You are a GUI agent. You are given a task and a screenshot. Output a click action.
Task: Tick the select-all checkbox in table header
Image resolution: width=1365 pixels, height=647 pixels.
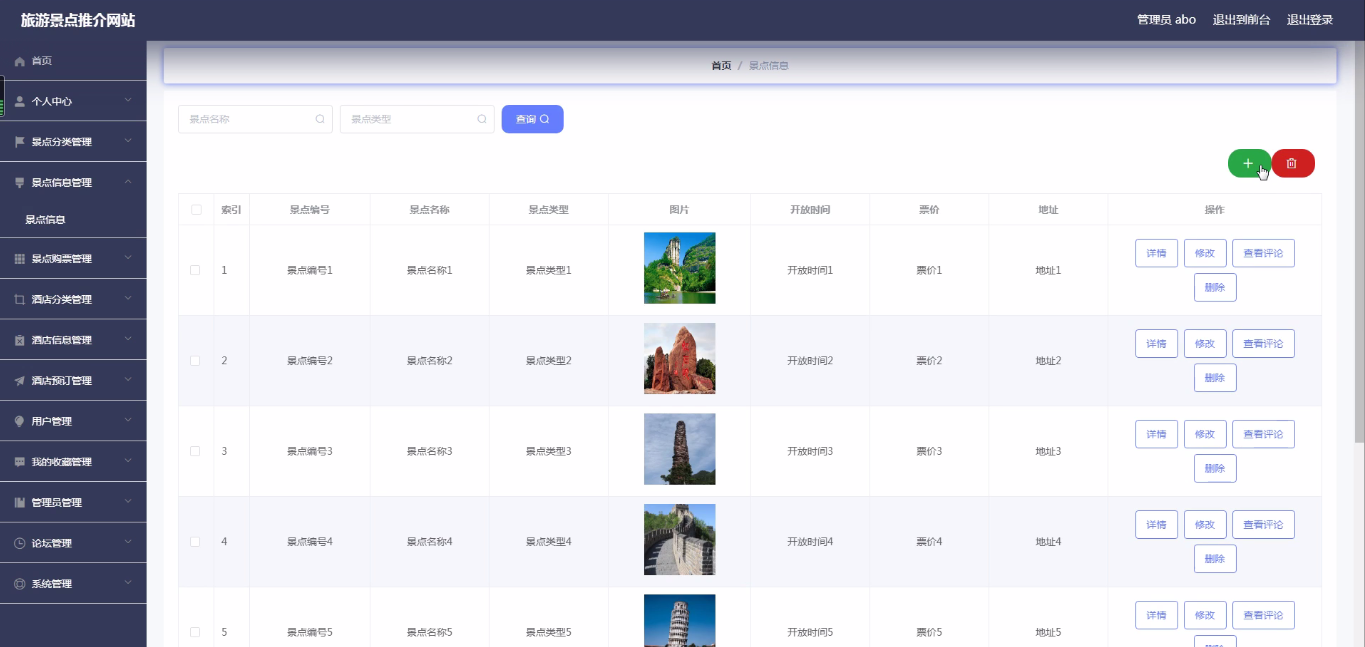[x=196, y=210]
